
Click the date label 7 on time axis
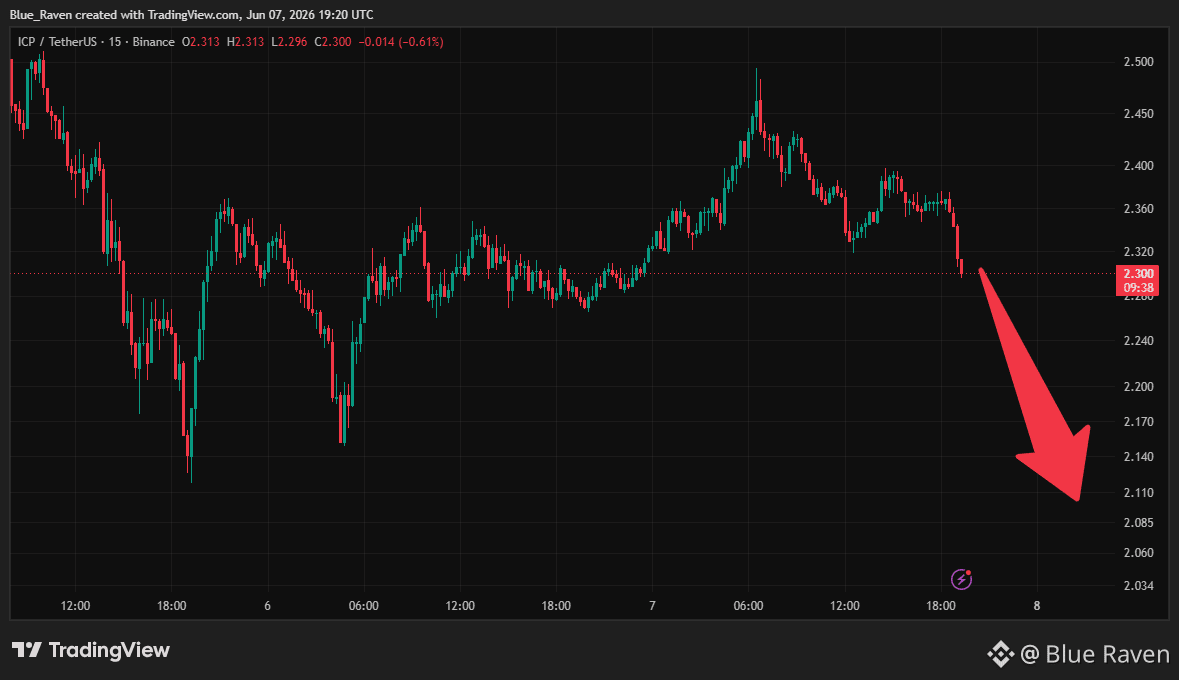pyautogui.click(x=652, y=606)
